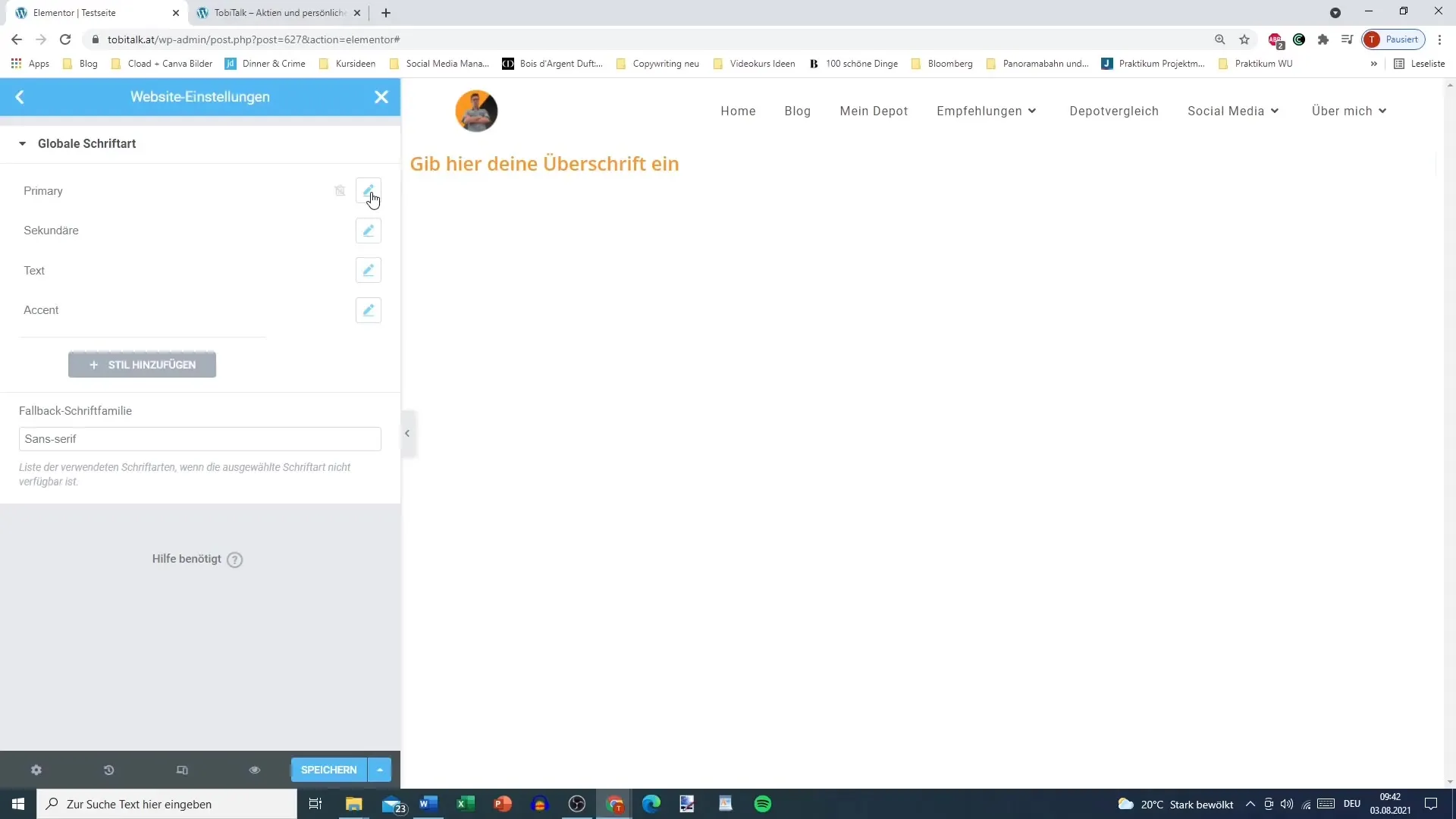Edit the Accent font style
Image resolution: width=1456 pixels, height=819 pixels.
pos(368,310)
